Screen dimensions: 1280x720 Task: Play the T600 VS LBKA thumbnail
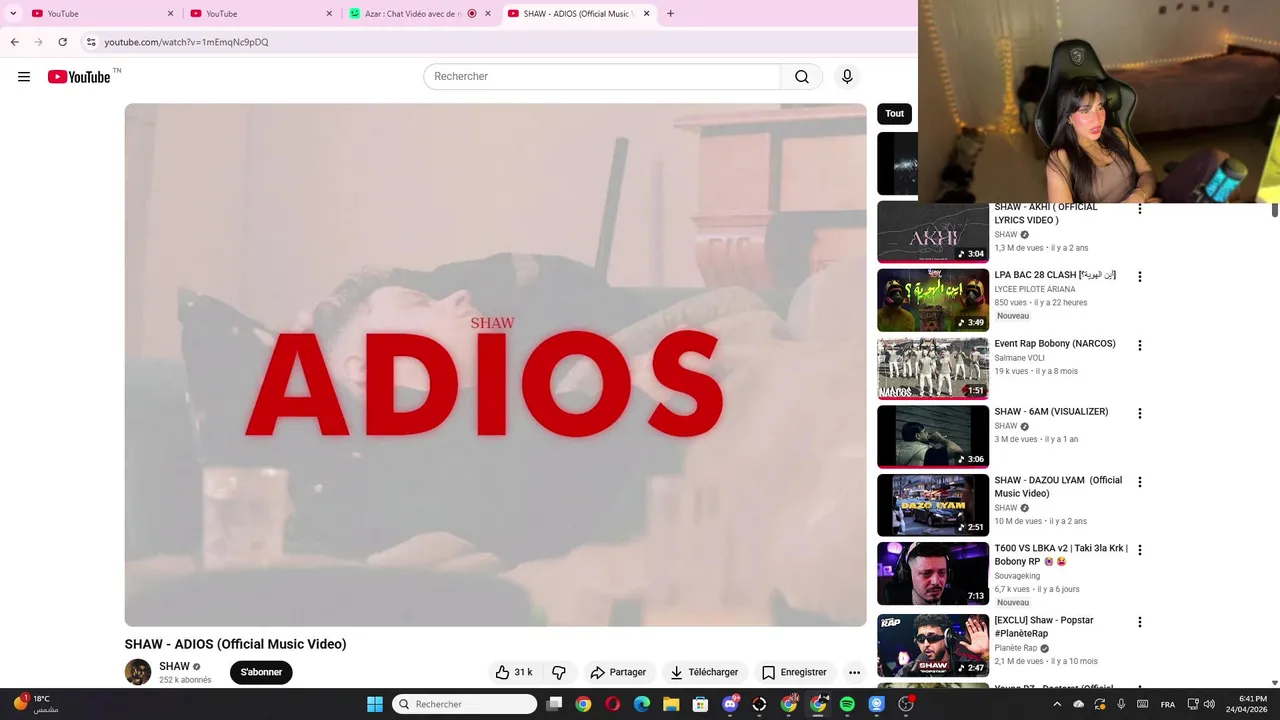click(x=933, y=573)
